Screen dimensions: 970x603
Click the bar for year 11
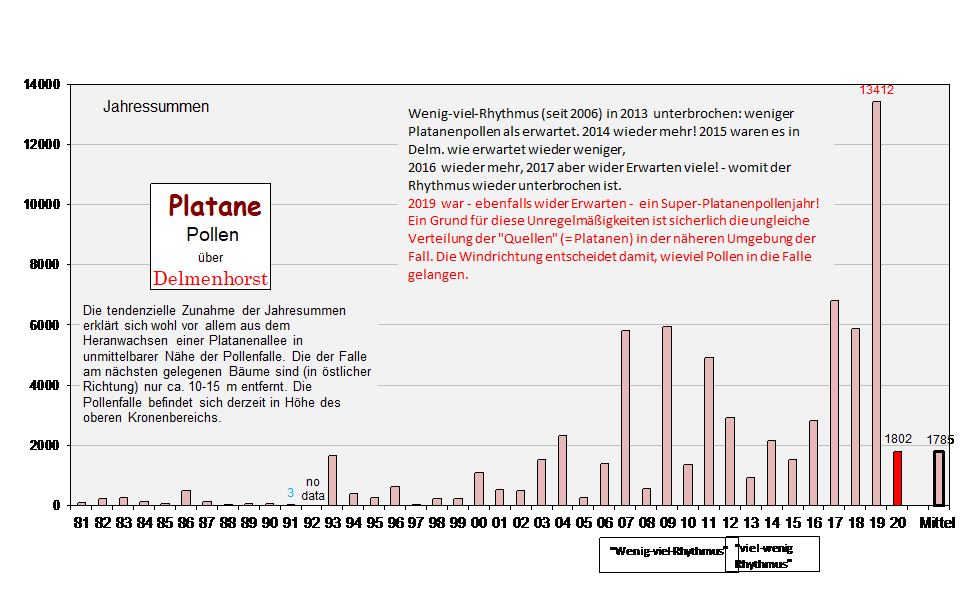(x=709, y=431)
